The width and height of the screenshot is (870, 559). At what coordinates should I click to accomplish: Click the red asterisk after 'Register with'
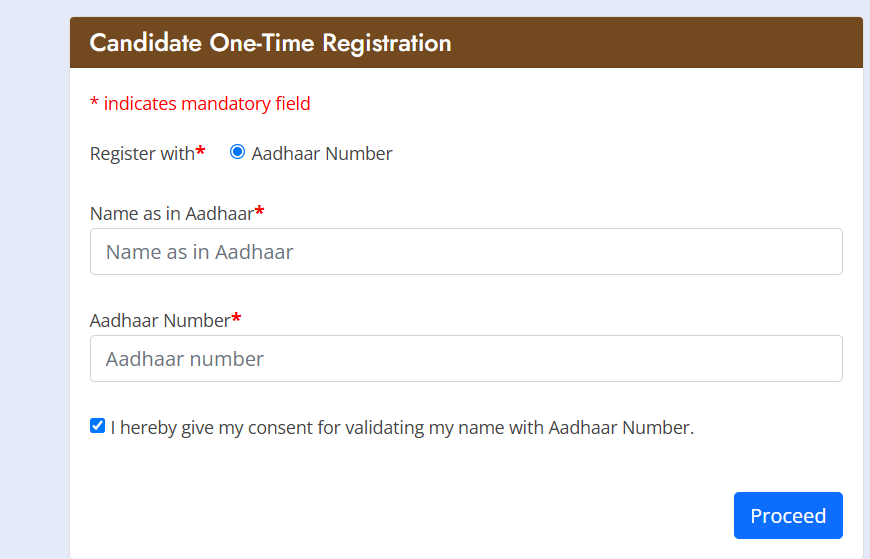200,151
